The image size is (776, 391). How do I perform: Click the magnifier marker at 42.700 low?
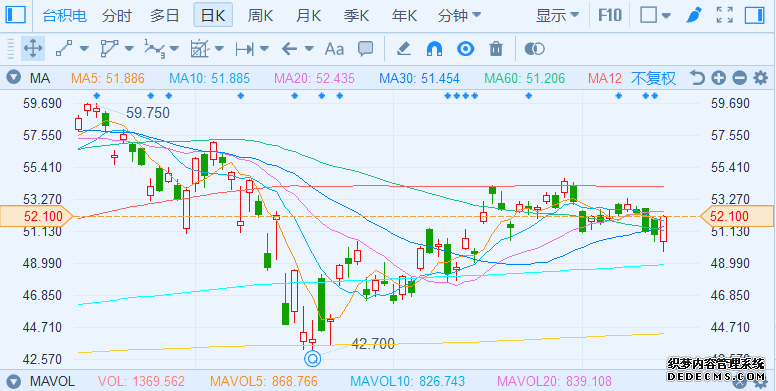click(x=313, y=358)
